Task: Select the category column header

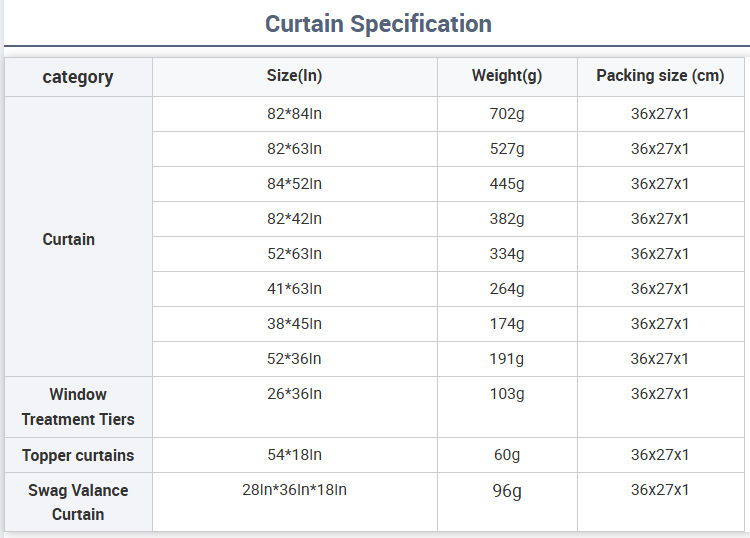Action: 78,77
